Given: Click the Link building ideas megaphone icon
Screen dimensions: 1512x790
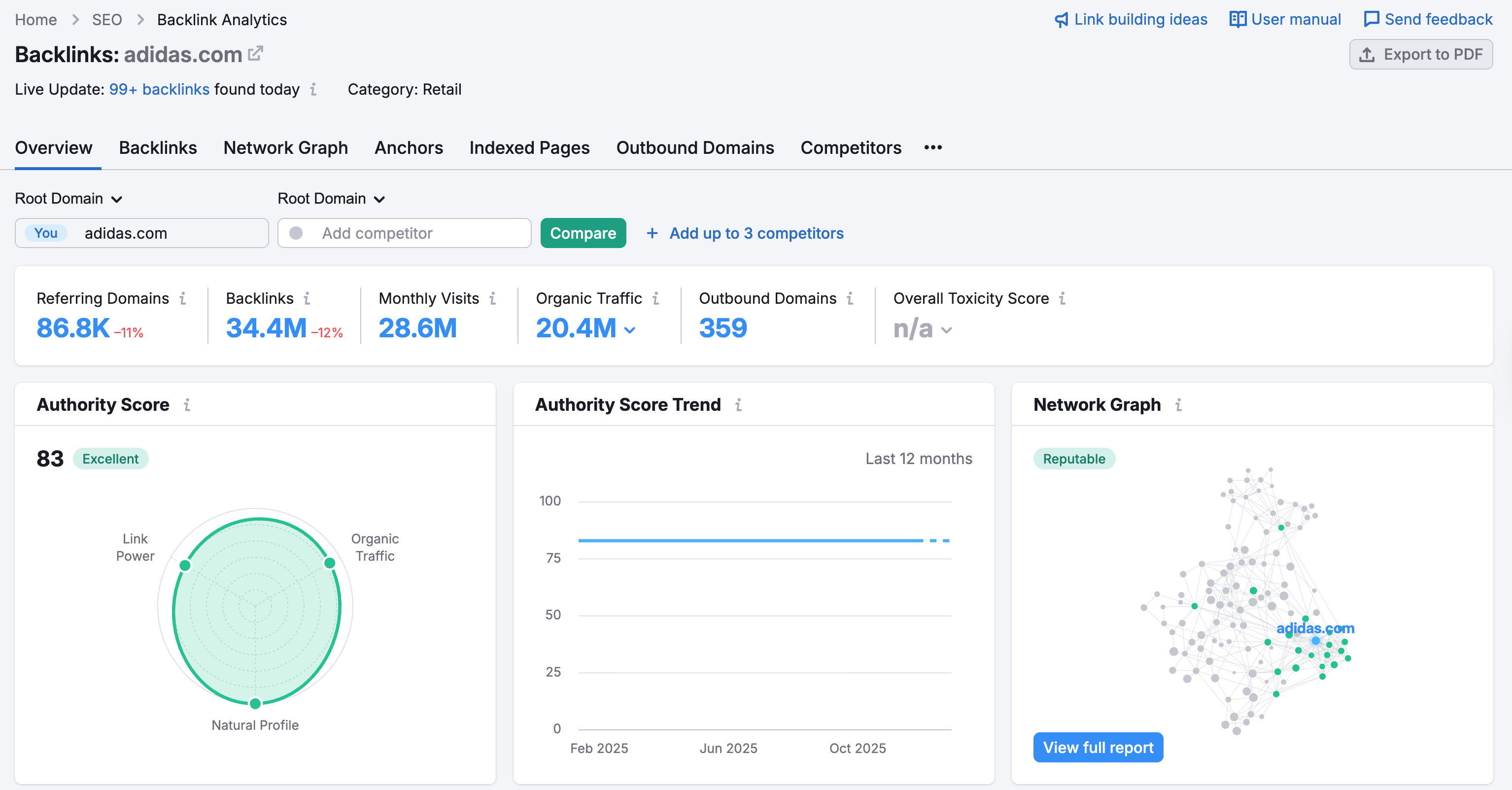Looking at the screenshot, I should coord(1061,19).
